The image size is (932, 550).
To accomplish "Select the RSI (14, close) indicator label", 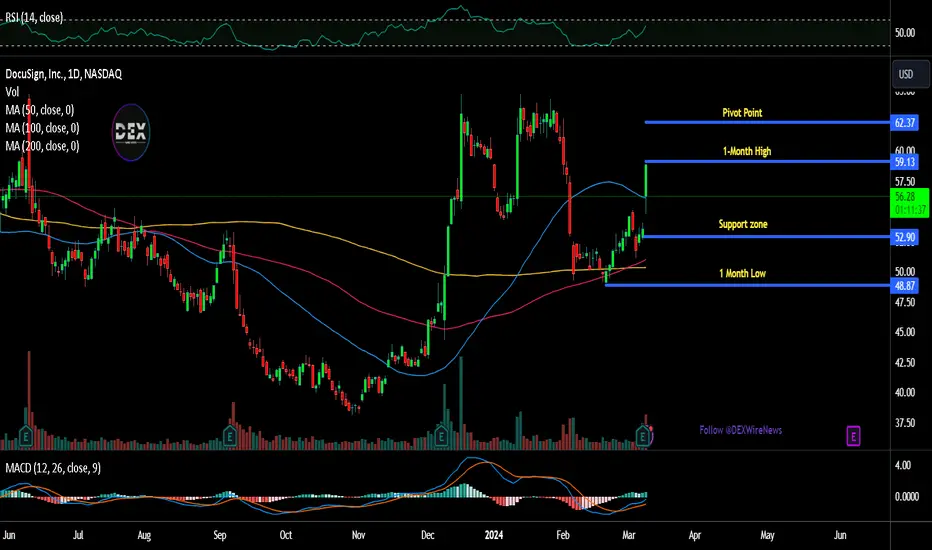I will click(x=34, y=18).
